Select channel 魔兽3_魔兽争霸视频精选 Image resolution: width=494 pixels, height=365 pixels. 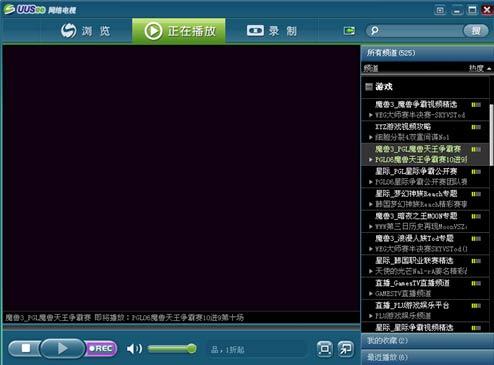(x=416, y=104)
